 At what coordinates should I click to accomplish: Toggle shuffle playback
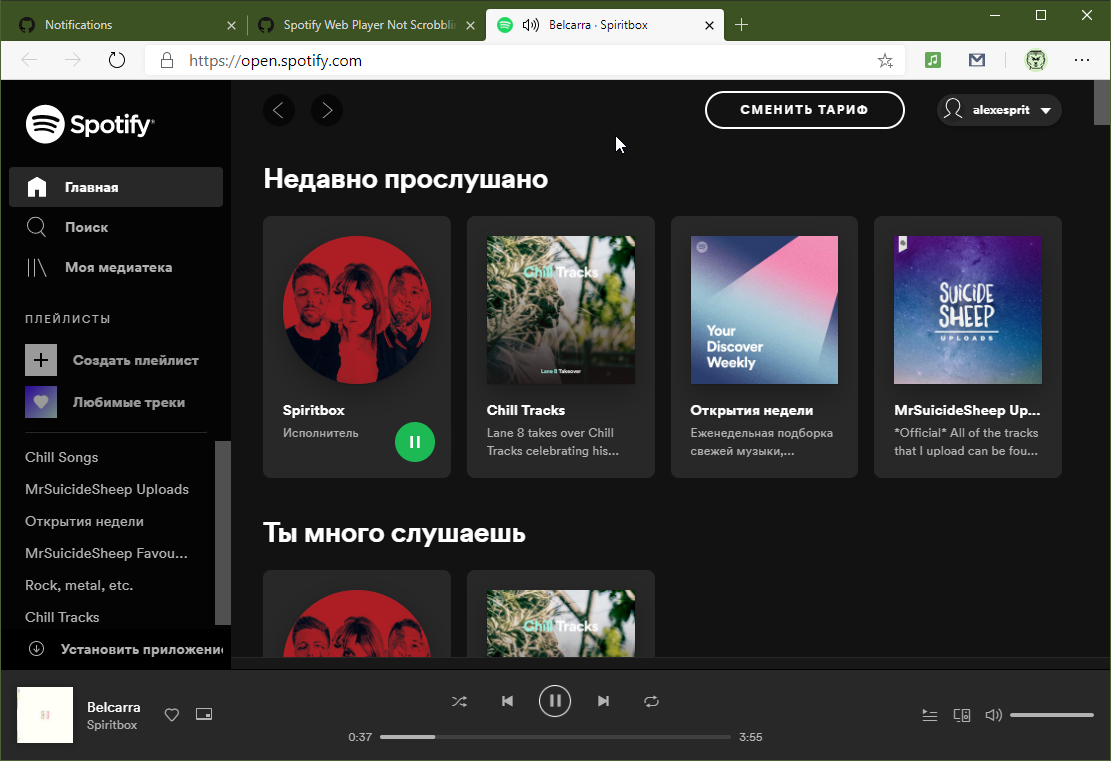click(x=459, y=701)
